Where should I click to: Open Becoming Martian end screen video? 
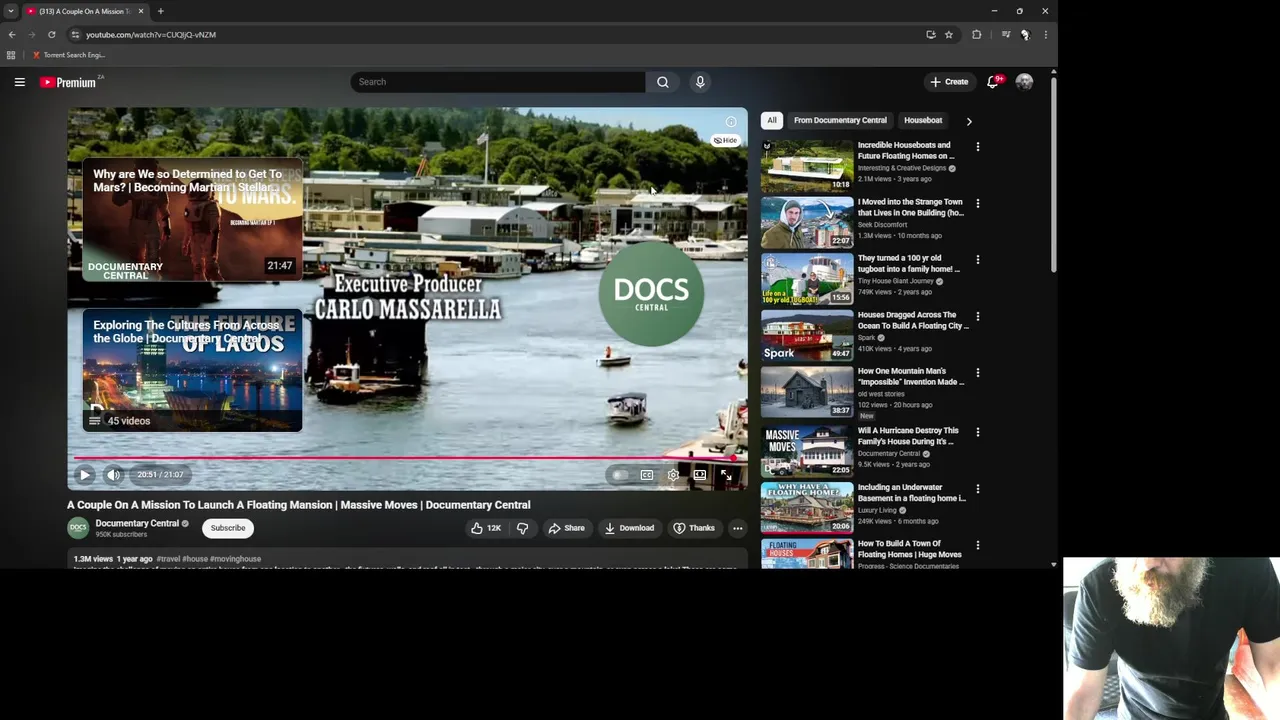[192, 219]
